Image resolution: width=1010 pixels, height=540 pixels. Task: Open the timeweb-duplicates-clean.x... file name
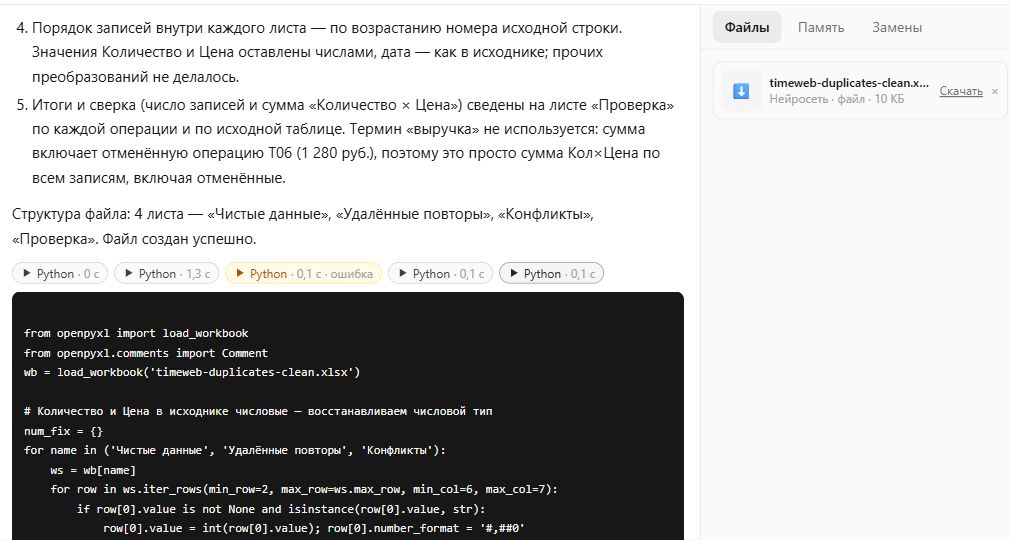pos(849,82)
